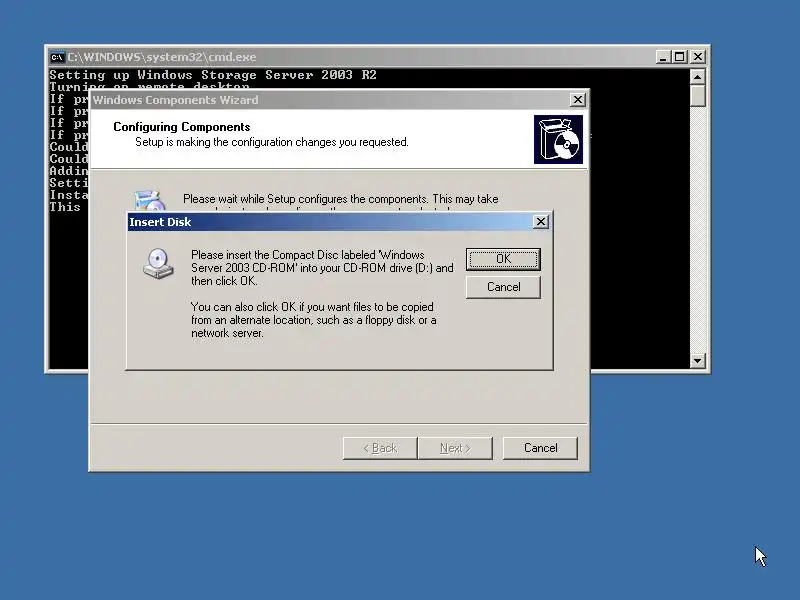Image resolution: width=800 pixels, height=600 pixels.
Task: Click the Windows Components Wizard title text
Action: click(176, 100)
